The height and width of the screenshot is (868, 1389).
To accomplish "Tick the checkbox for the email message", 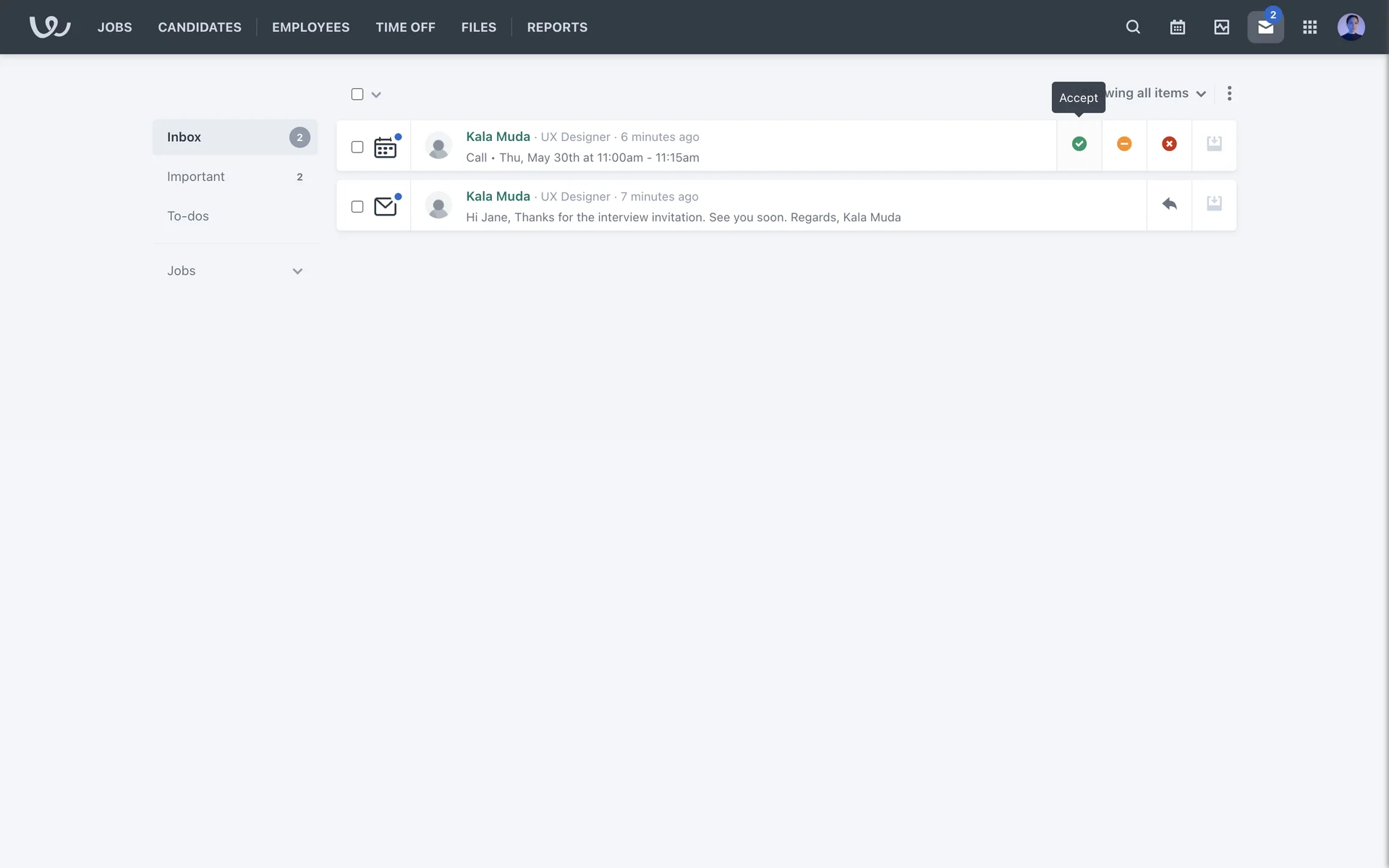I will pyautogui.click(x=357, y=207).
